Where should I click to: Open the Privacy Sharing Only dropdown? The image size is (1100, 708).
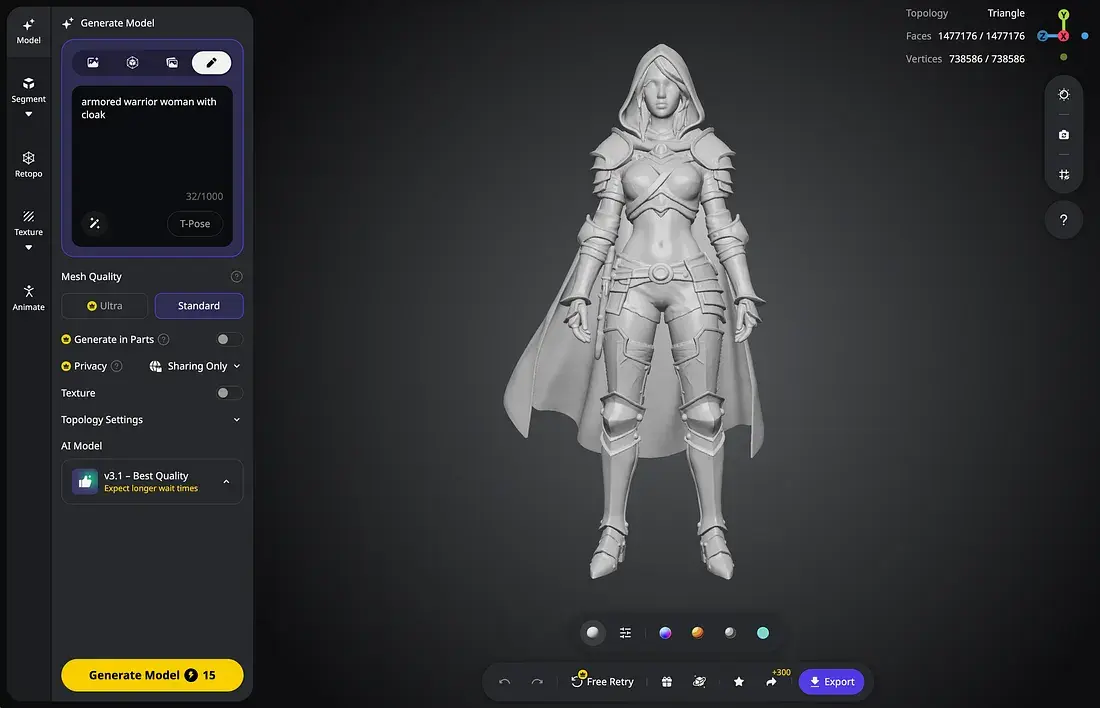pos(195,366)
